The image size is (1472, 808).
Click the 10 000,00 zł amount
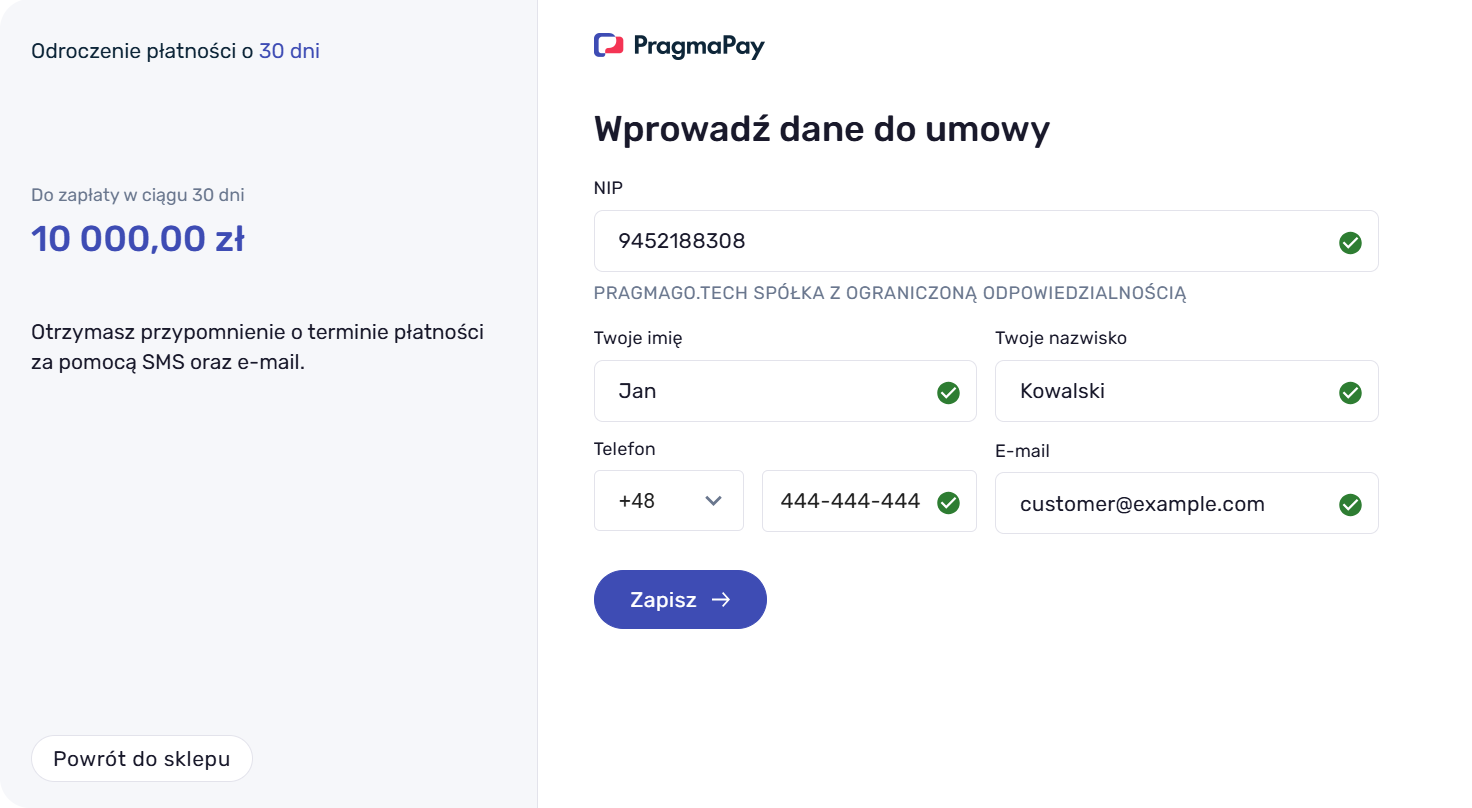point(138,240)
